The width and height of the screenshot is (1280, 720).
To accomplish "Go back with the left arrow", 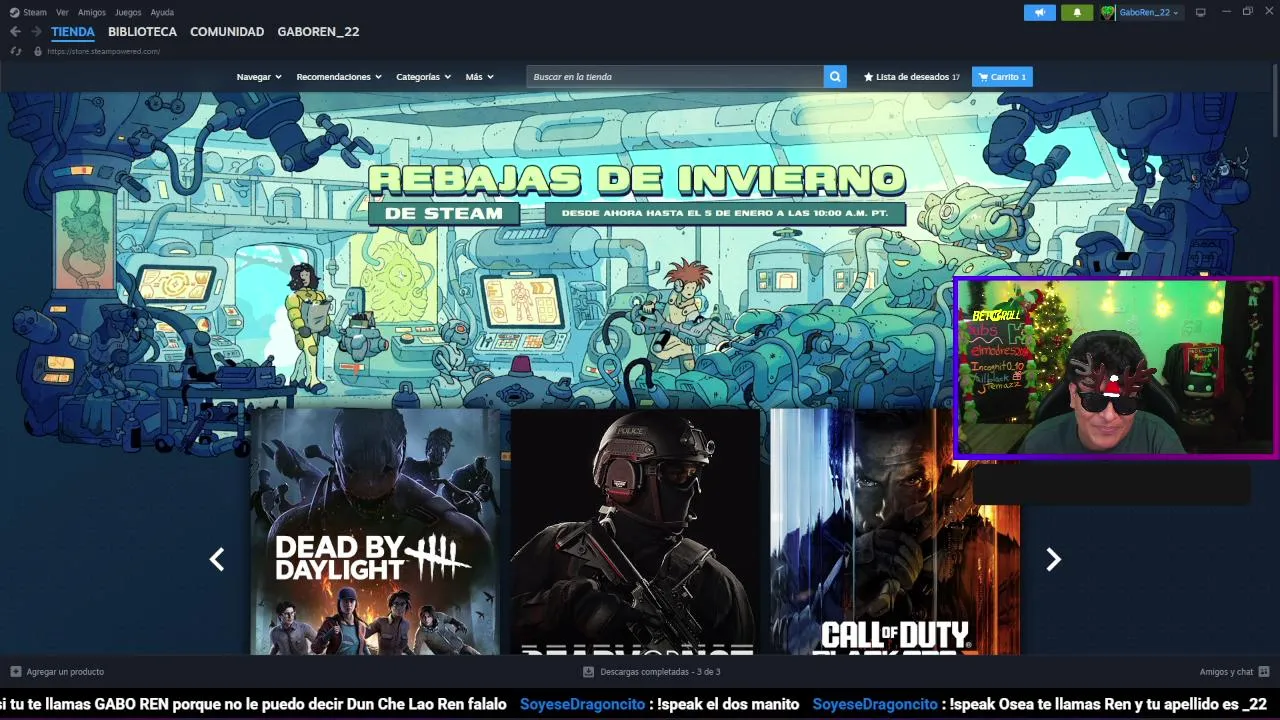I will 15,32.
